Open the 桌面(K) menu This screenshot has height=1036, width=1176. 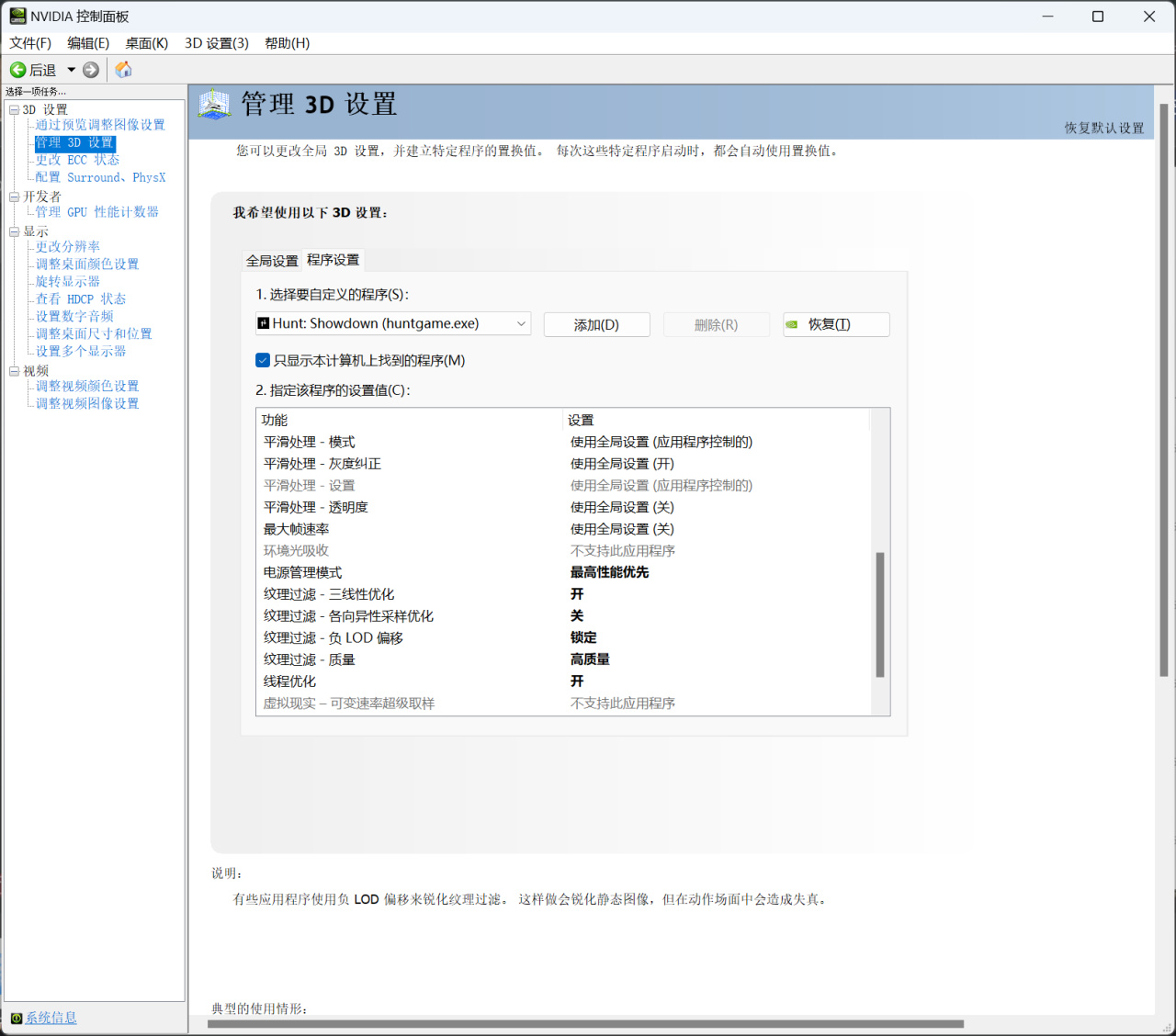[147, 43]
